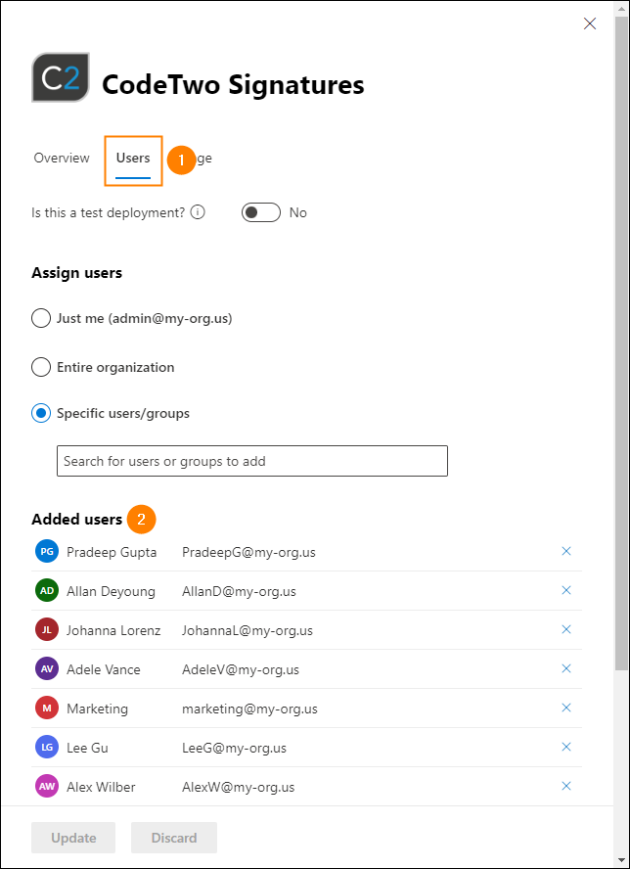The height and width of the screenshot is (869, 630).
Task: Open the Users tab
Action: point(133,159)
